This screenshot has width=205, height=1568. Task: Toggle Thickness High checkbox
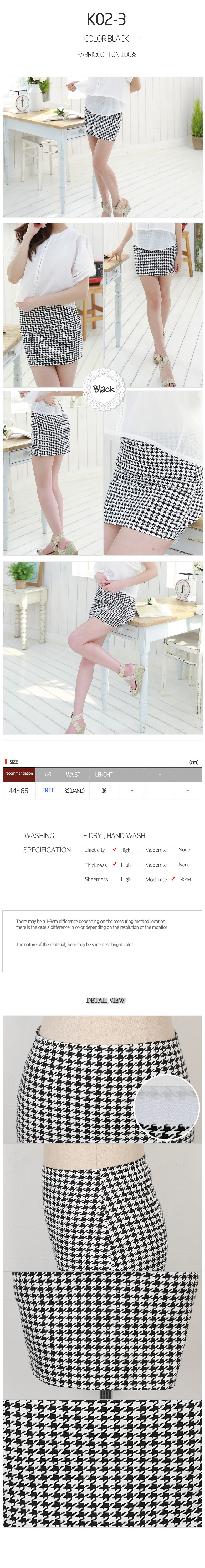click(114, 864)
